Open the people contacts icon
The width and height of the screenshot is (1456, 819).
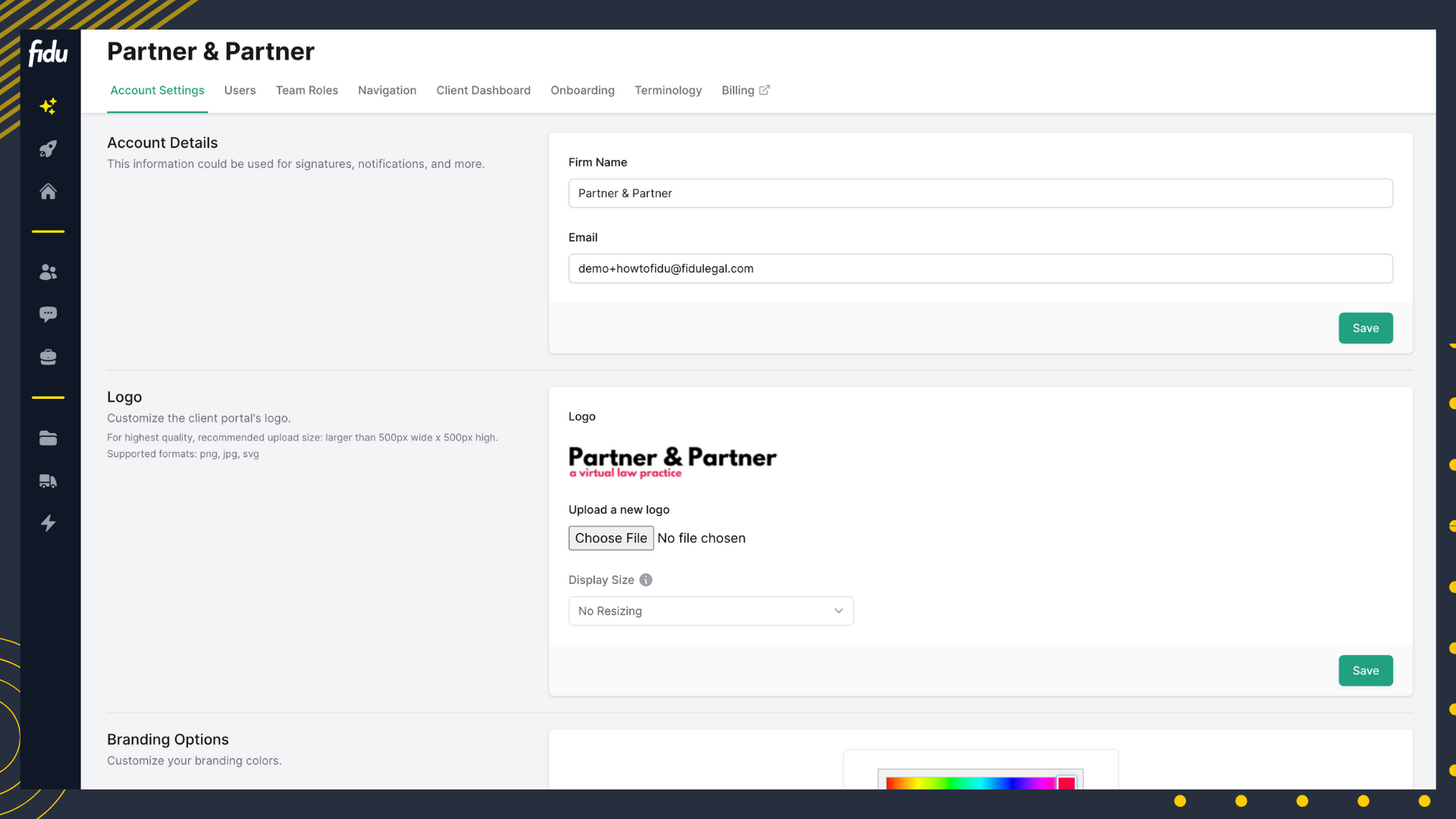(x=48, y=271)
